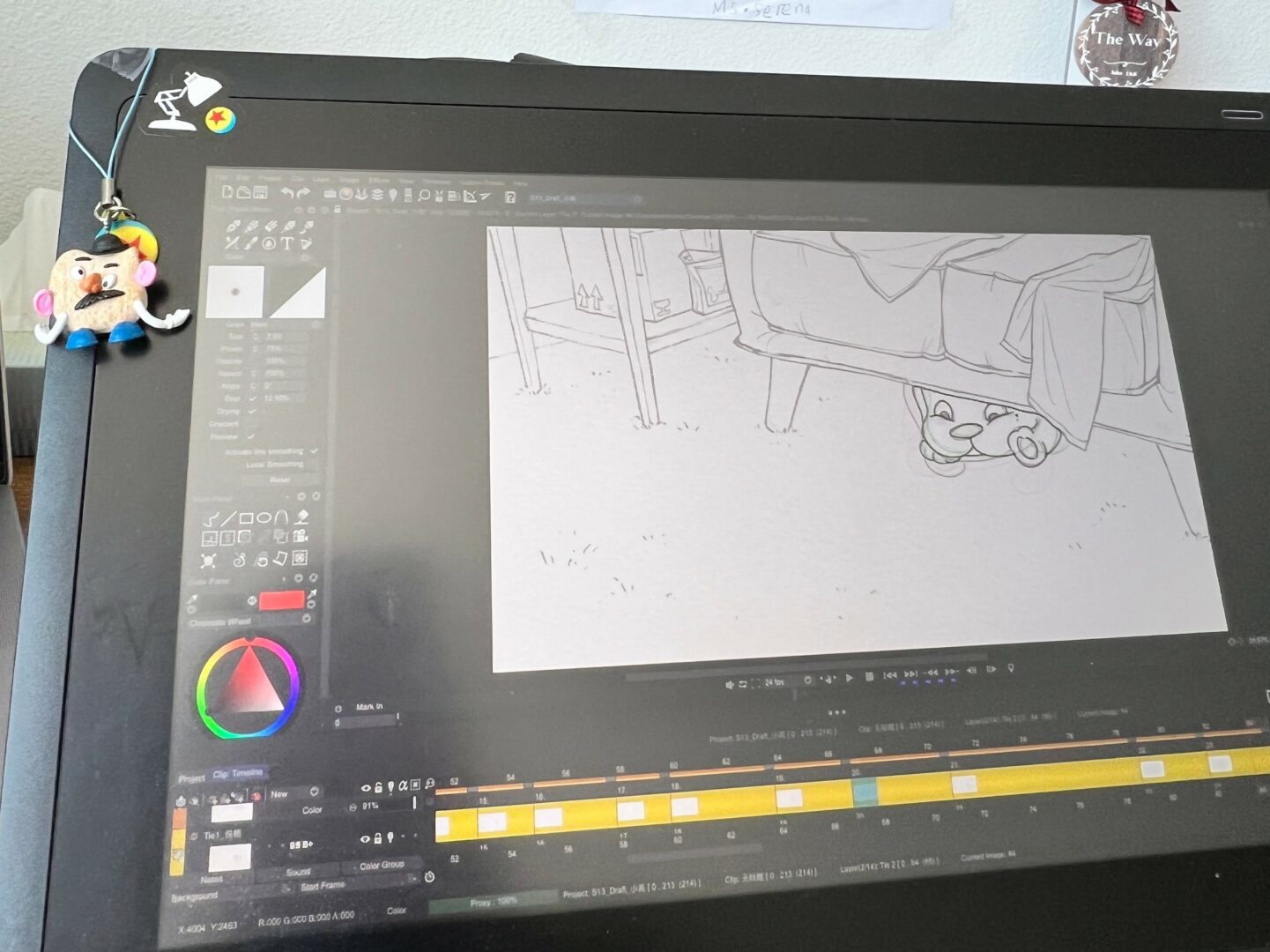Click the magnifier zoom icon in top toolbar

pos(424,195)
